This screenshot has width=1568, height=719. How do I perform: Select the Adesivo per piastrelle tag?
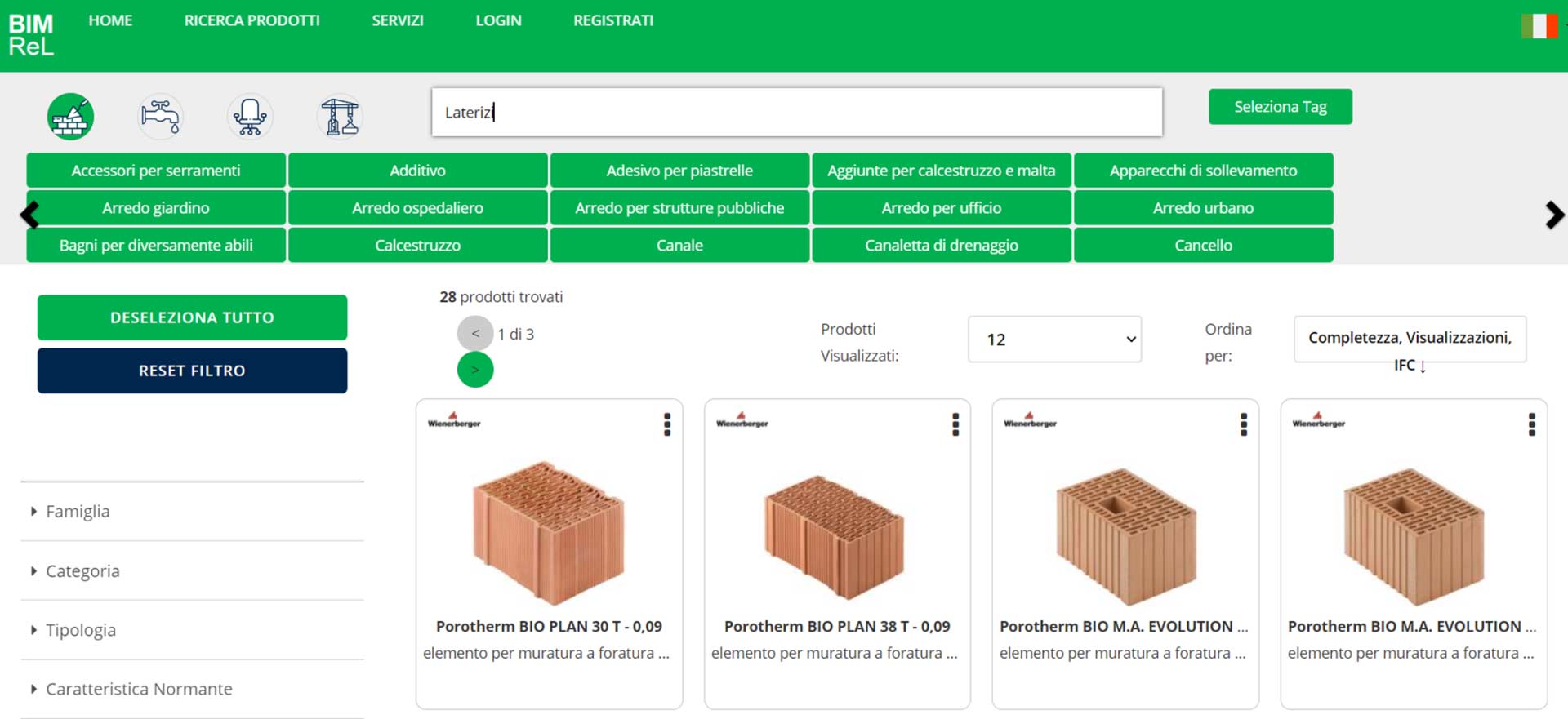tap(679, 171)
